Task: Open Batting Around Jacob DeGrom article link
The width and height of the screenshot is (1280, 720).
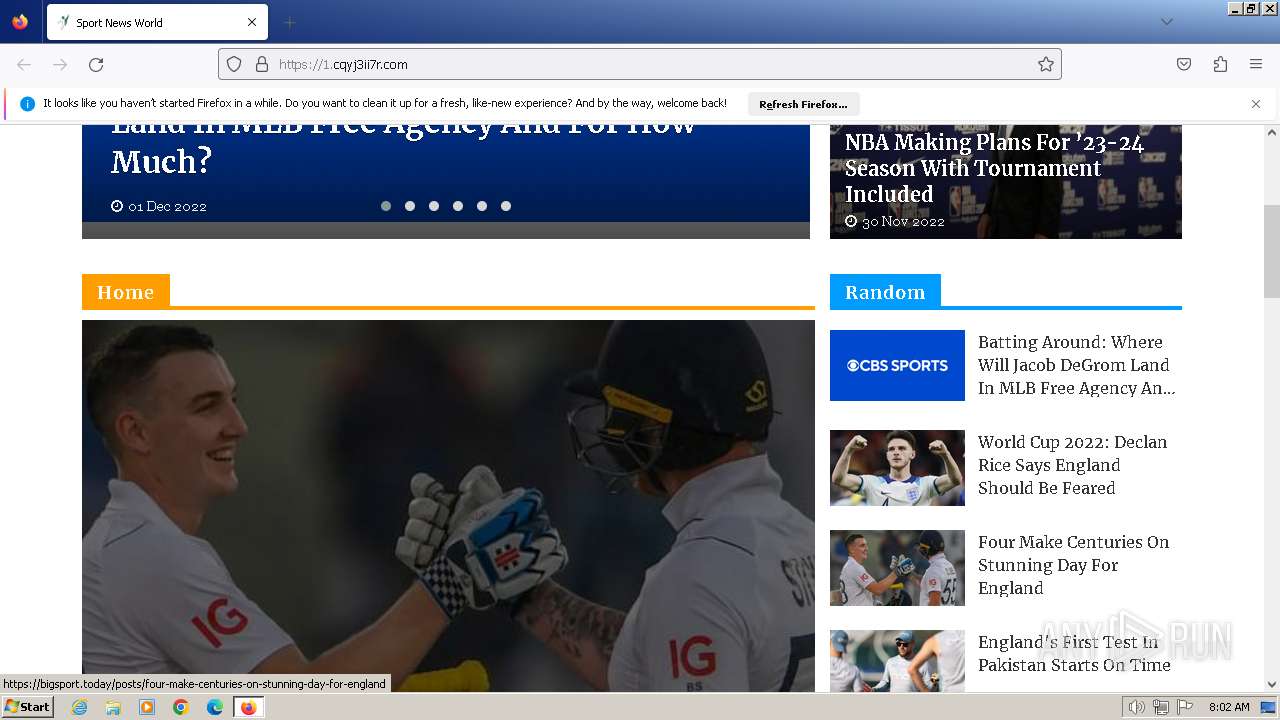Action: (1076, 365)
